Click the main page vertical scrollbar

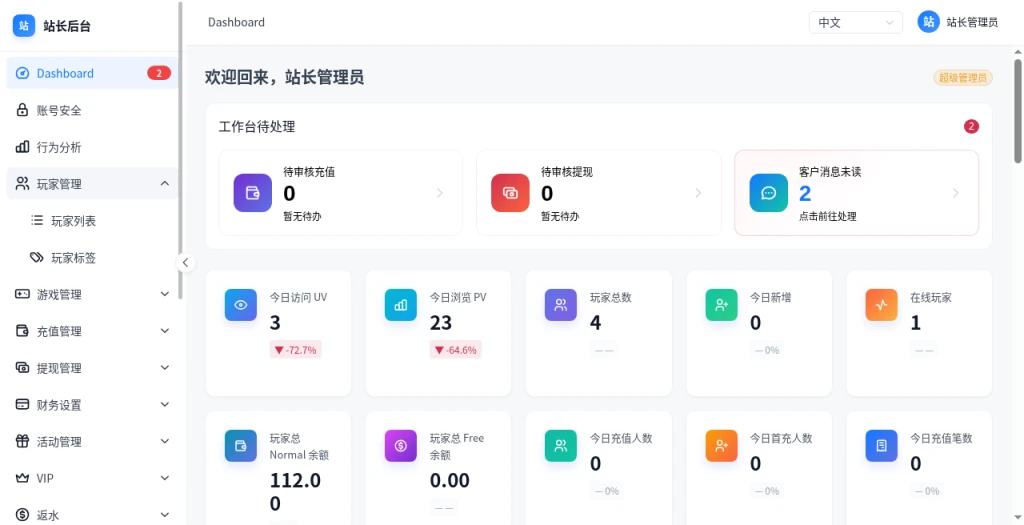pyautogui.click(x=1017, y=111)
